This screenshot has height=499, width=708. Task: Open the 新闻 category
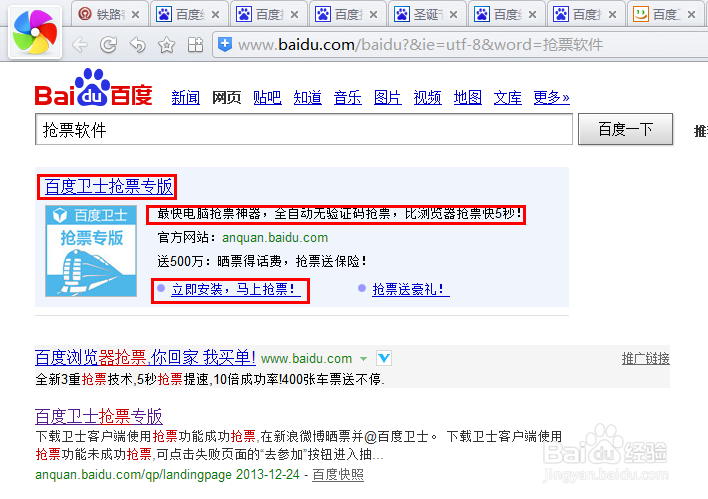(186, 98)
